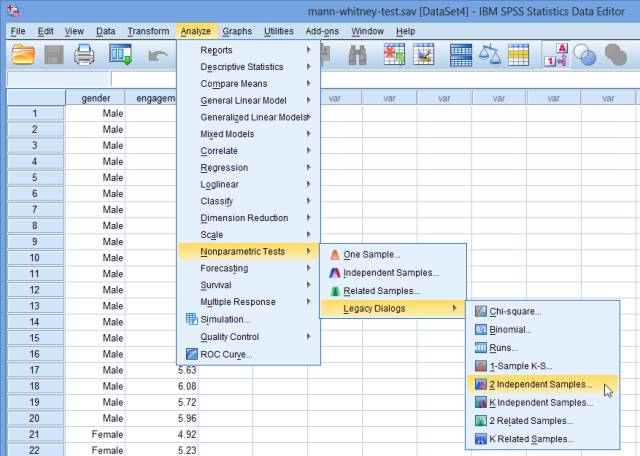The height and width of the screenshot is (456, 640).
Task: Click the One Sample orange icon
Action: pos(335,254)
